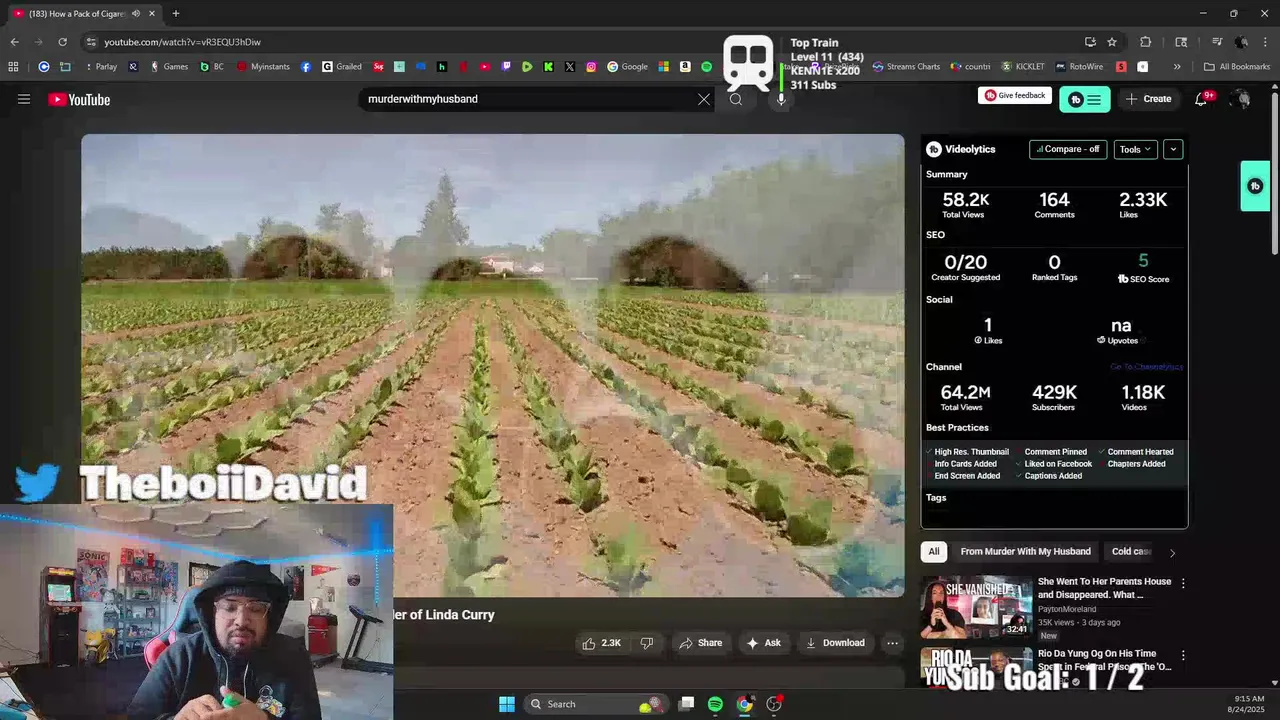1280x720 pixels.
Task: Dislike the video with thumbs down
Action: click(646, 643)
